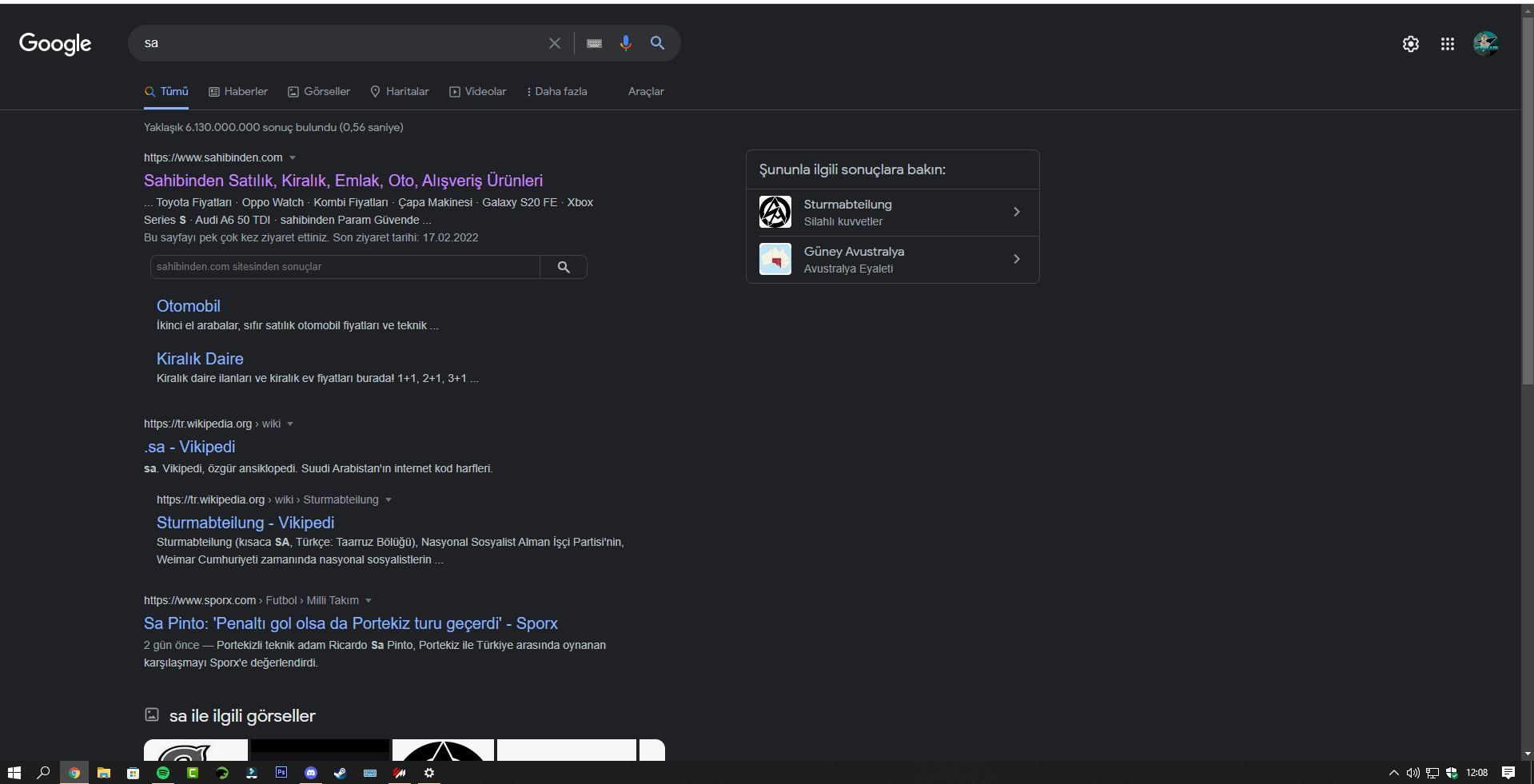Open Discord from the taskbar
The height and width of the screenshot is (784, 1534).
pyautogui.click(x=311, y=773)
